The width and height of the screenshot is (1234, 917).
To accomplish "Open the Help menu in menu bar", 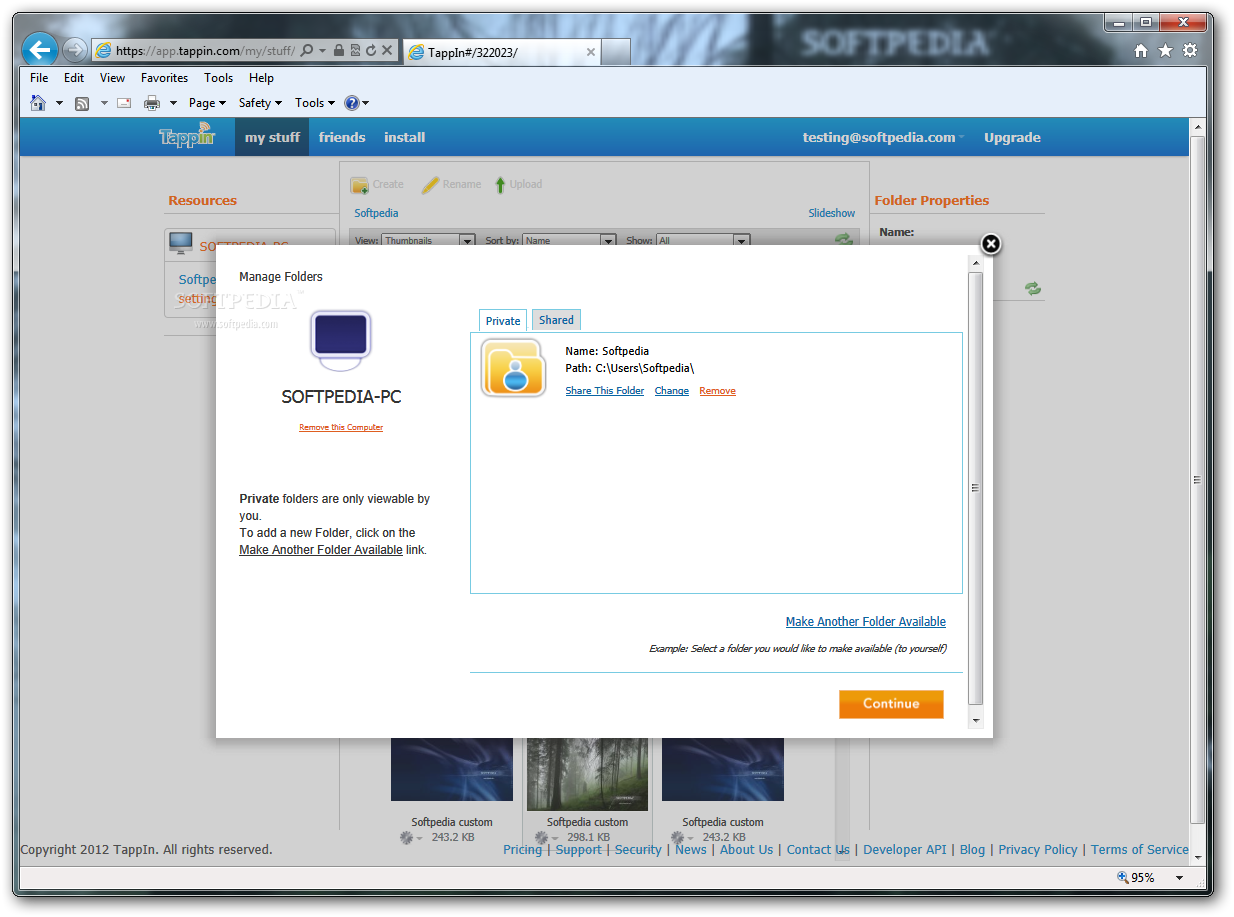I will pos(261,78).
